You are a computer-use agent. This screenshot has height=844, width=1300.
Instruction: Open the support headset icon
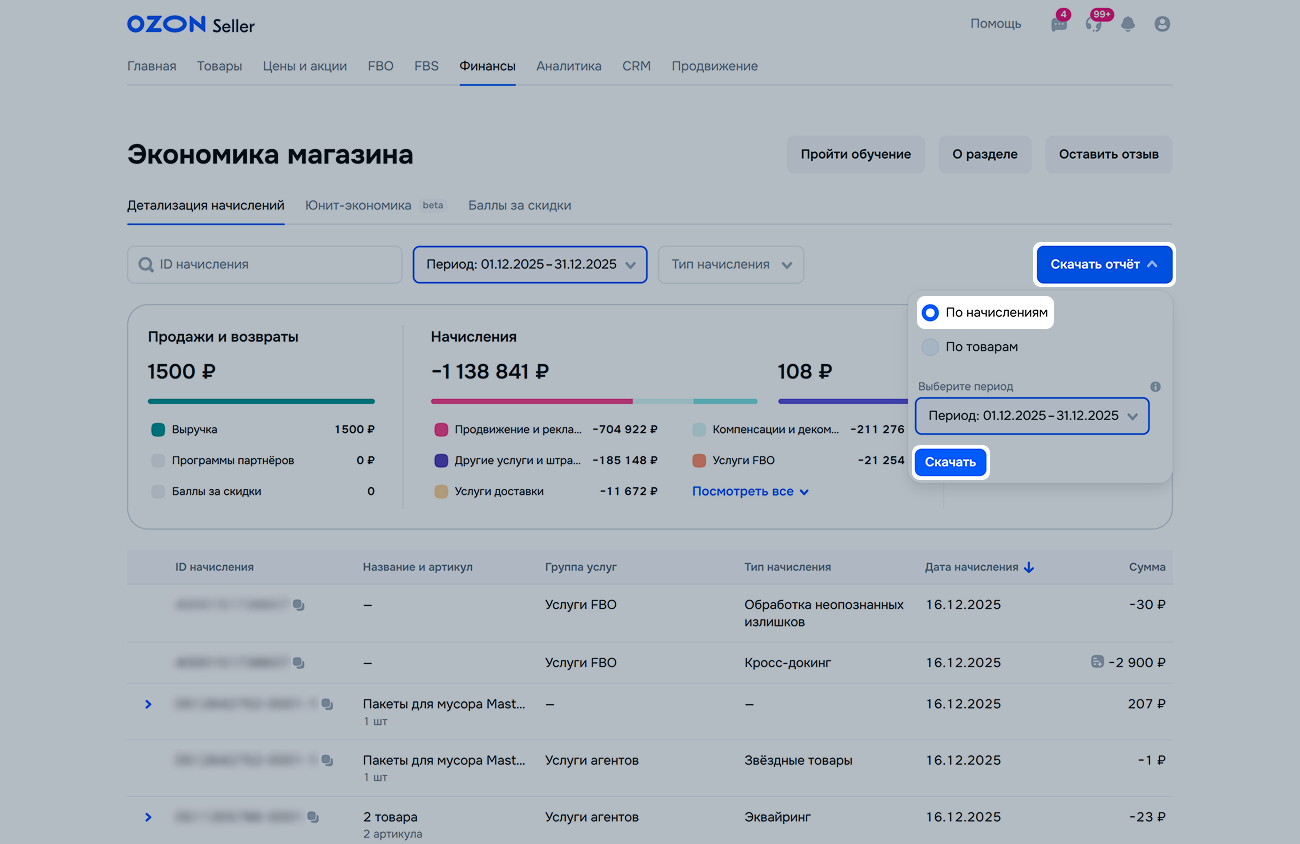1094,24
